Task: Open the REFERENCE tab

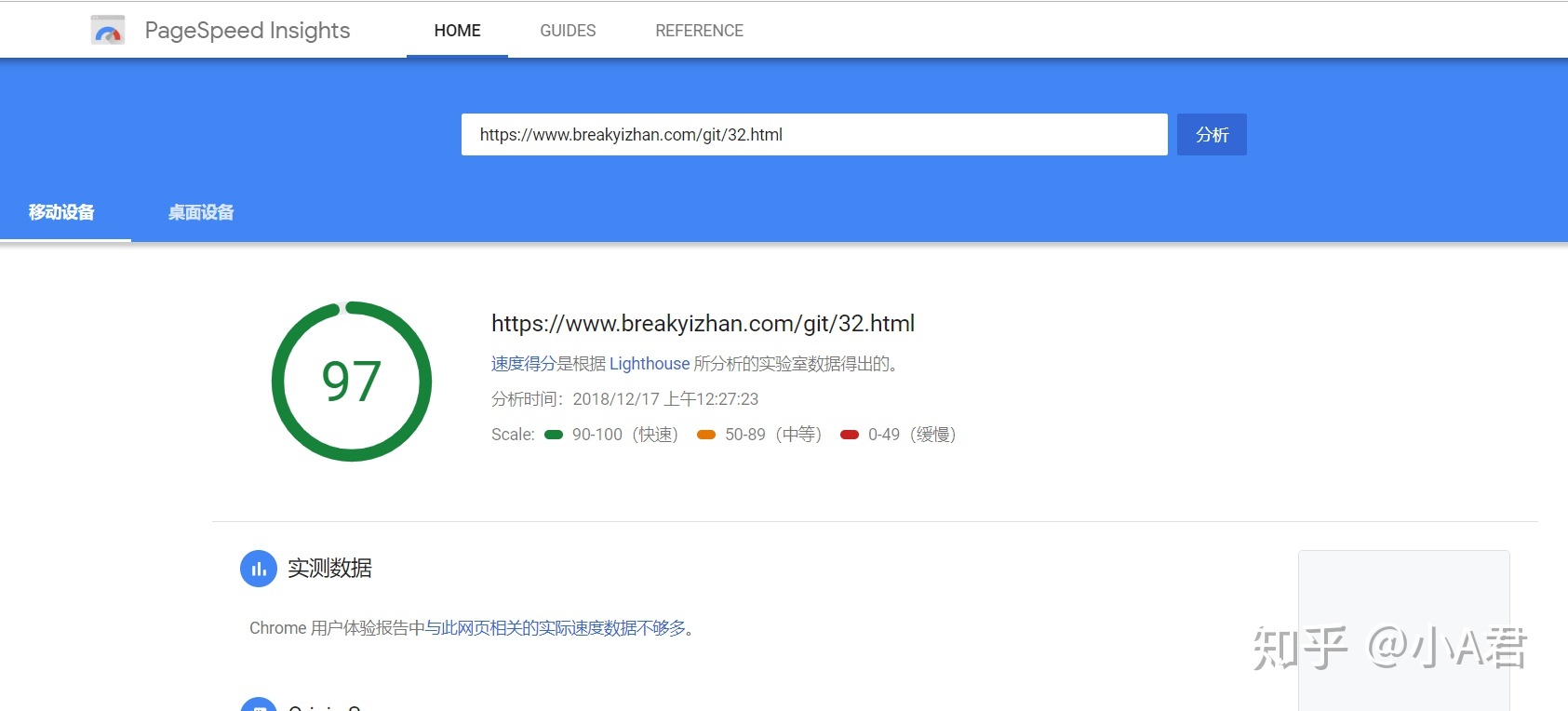Action: click(699, 31)
